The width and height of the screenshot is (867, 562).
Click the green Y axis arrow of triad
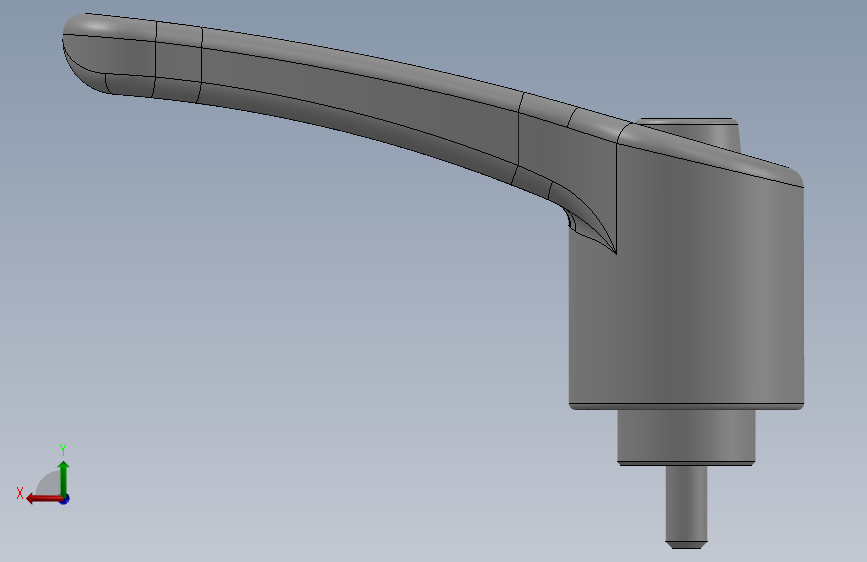tap(64, 478)
